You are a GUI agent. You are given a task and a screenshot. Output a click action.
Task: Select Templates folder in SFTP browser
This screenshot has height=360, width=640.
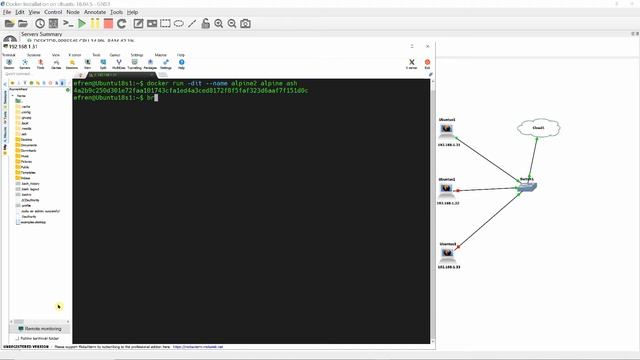(26, 173)
